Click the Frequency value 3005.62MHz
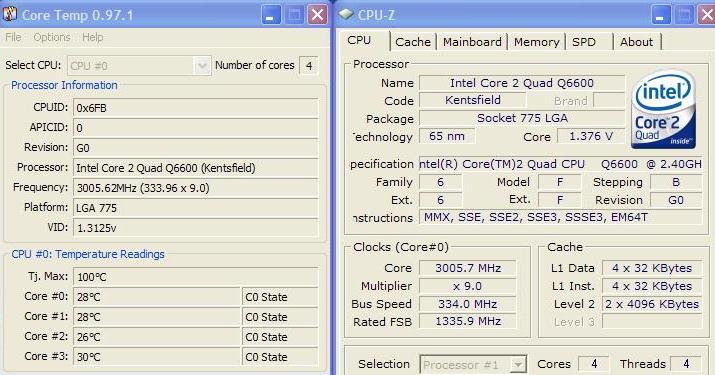The image size is (715, 375). pos(196,188)
